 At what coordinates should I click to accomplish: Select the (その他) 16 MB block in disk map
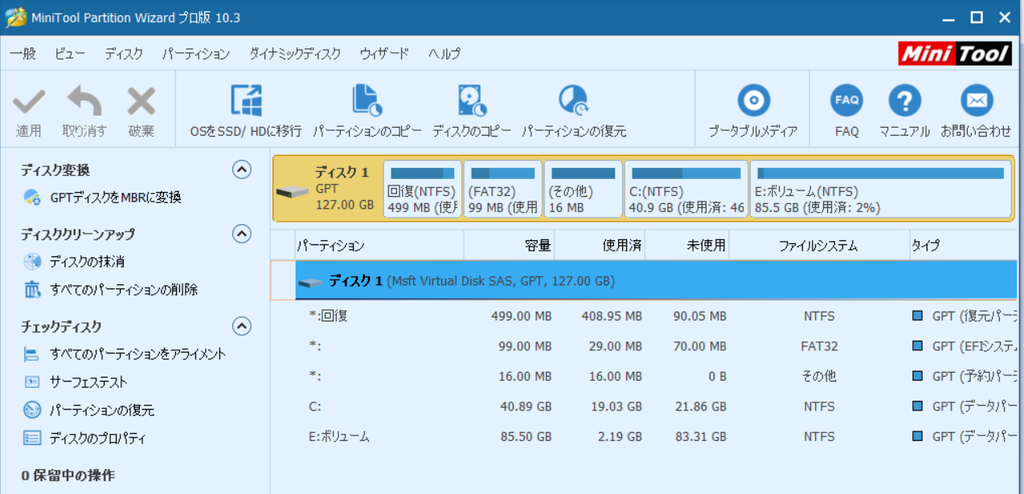(583, 189)
